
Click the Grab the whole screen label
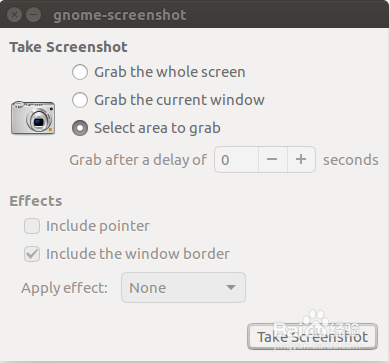tap(170, 72)
